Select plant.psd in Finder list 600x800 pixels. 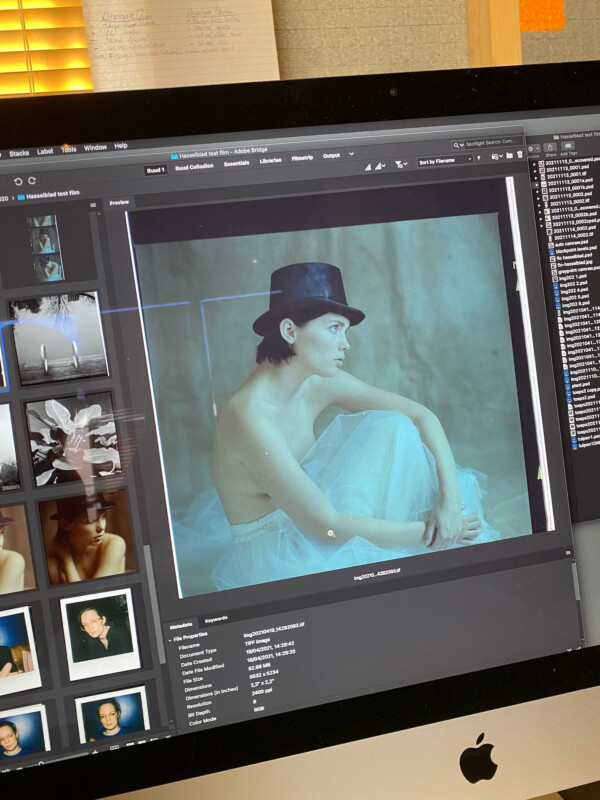coord(579,384)
